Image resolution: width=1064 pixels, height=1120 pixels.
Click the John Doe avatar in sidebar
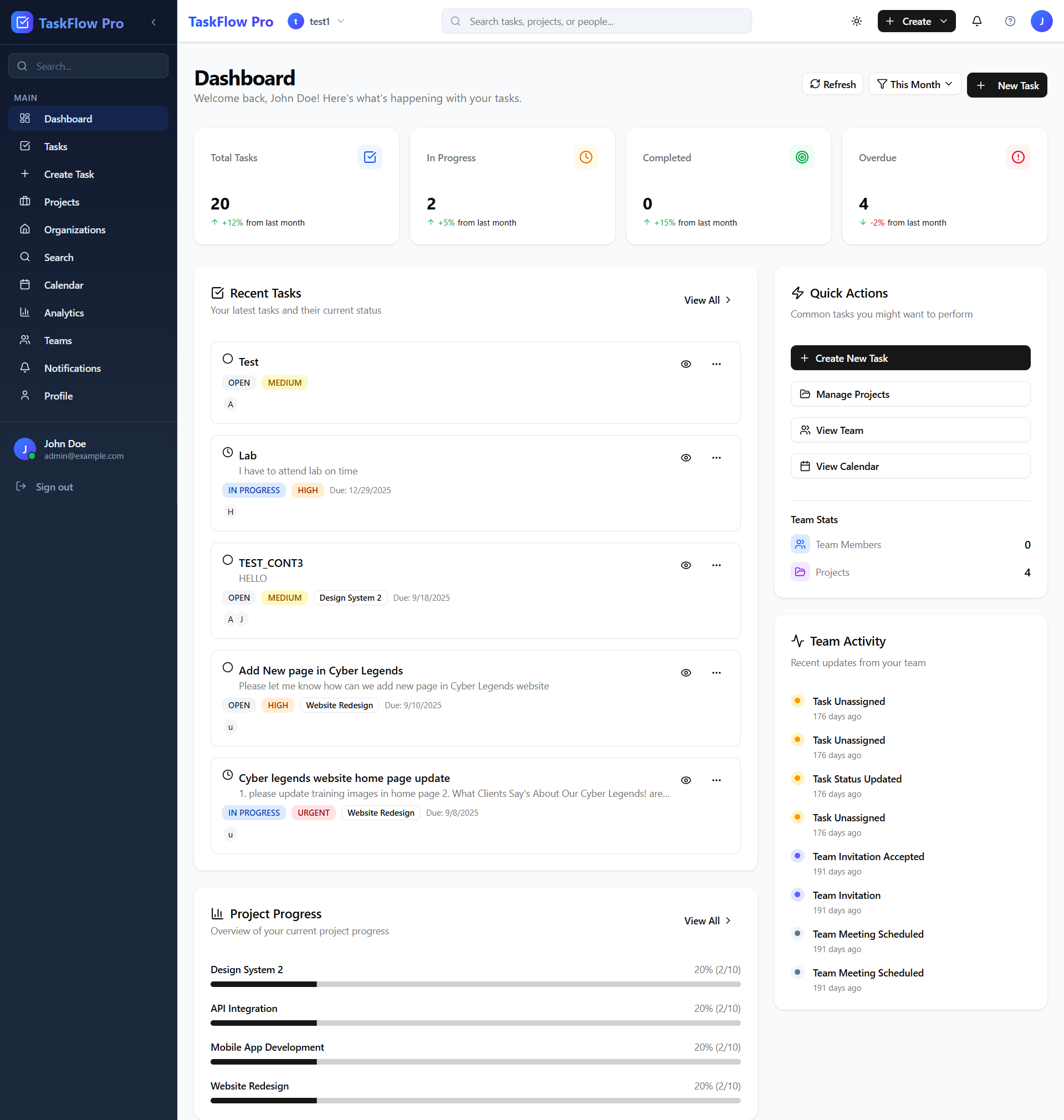tap(25, 449)
